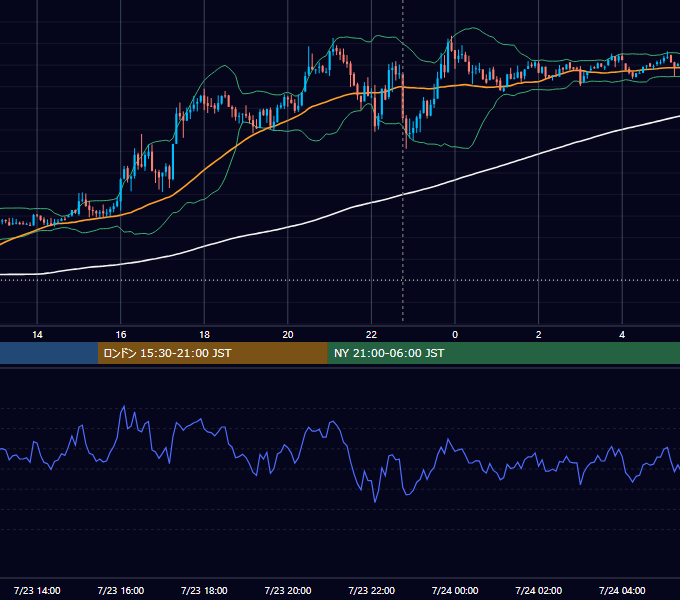
Task: Click the 7/23 20:00 time label
Action: [288, 590]
